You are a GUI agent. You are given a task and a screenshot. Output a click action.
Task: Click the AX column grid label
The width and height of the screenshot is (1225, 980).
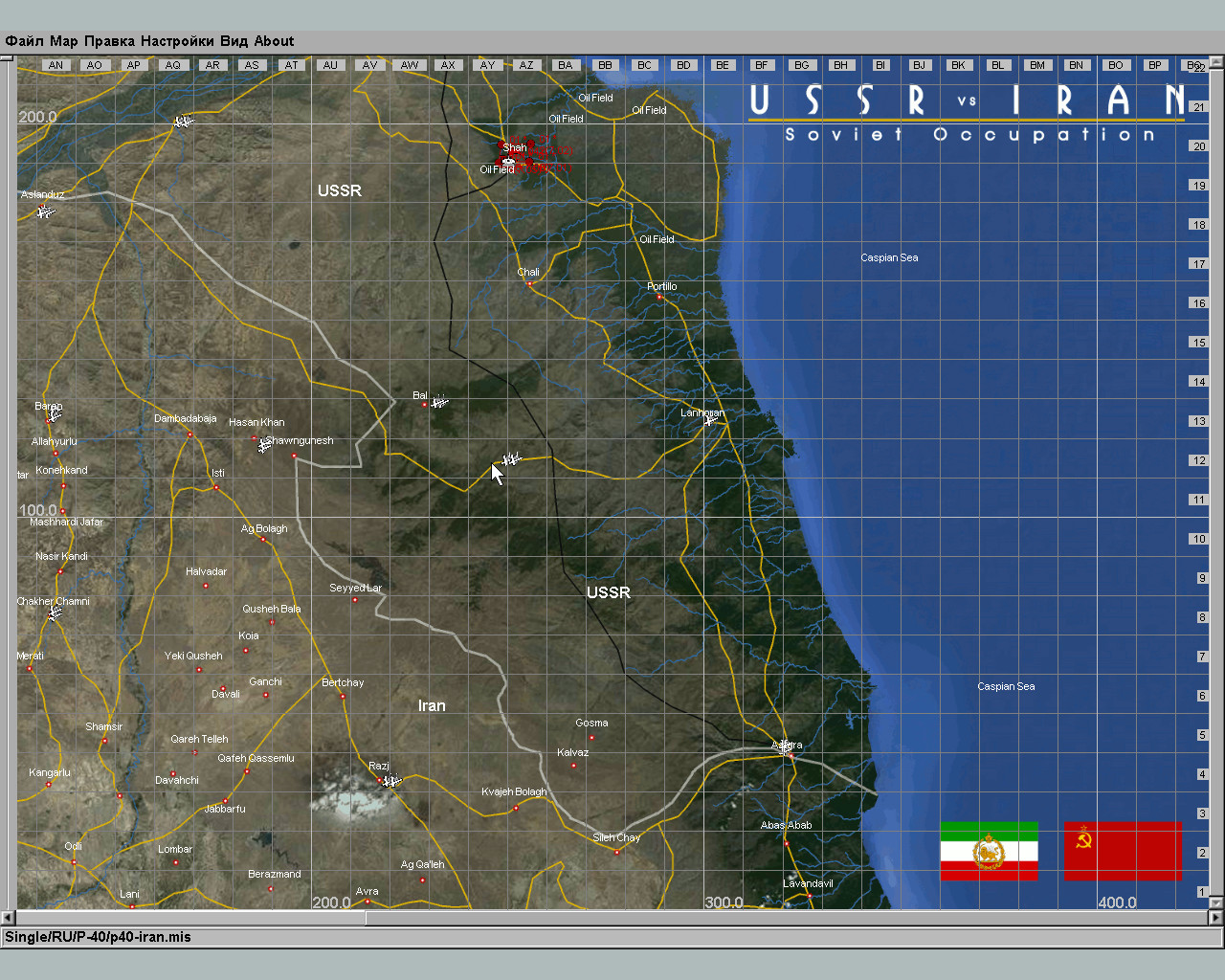click(448, 65)
